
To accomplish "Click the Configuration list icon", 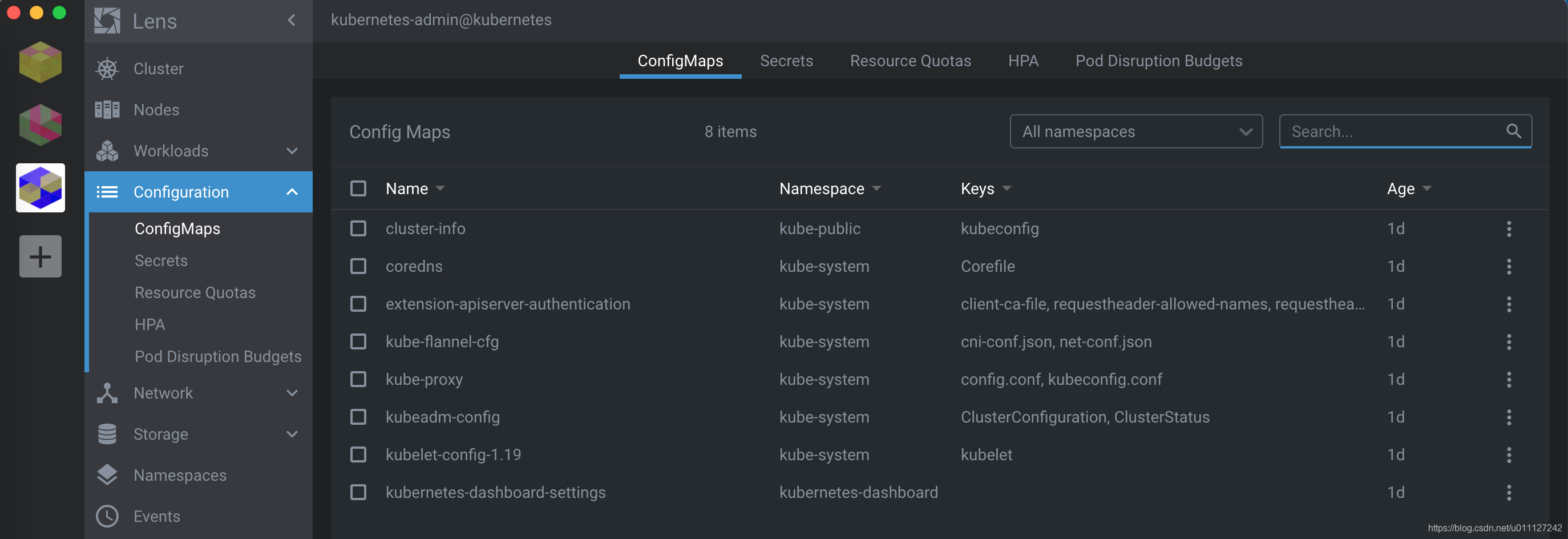I will click(x=107, y=192).
